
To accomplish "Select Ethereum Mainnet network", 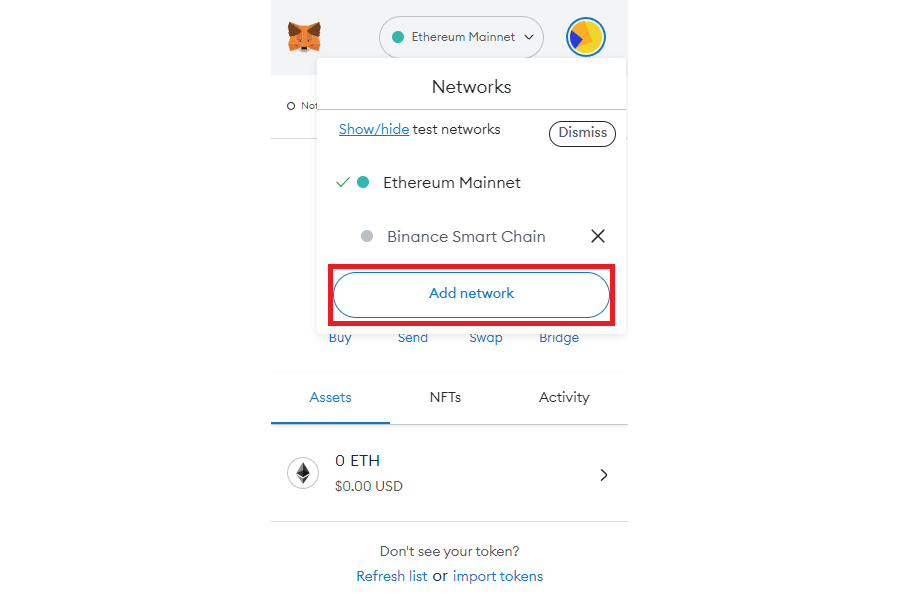I will 452,183.
